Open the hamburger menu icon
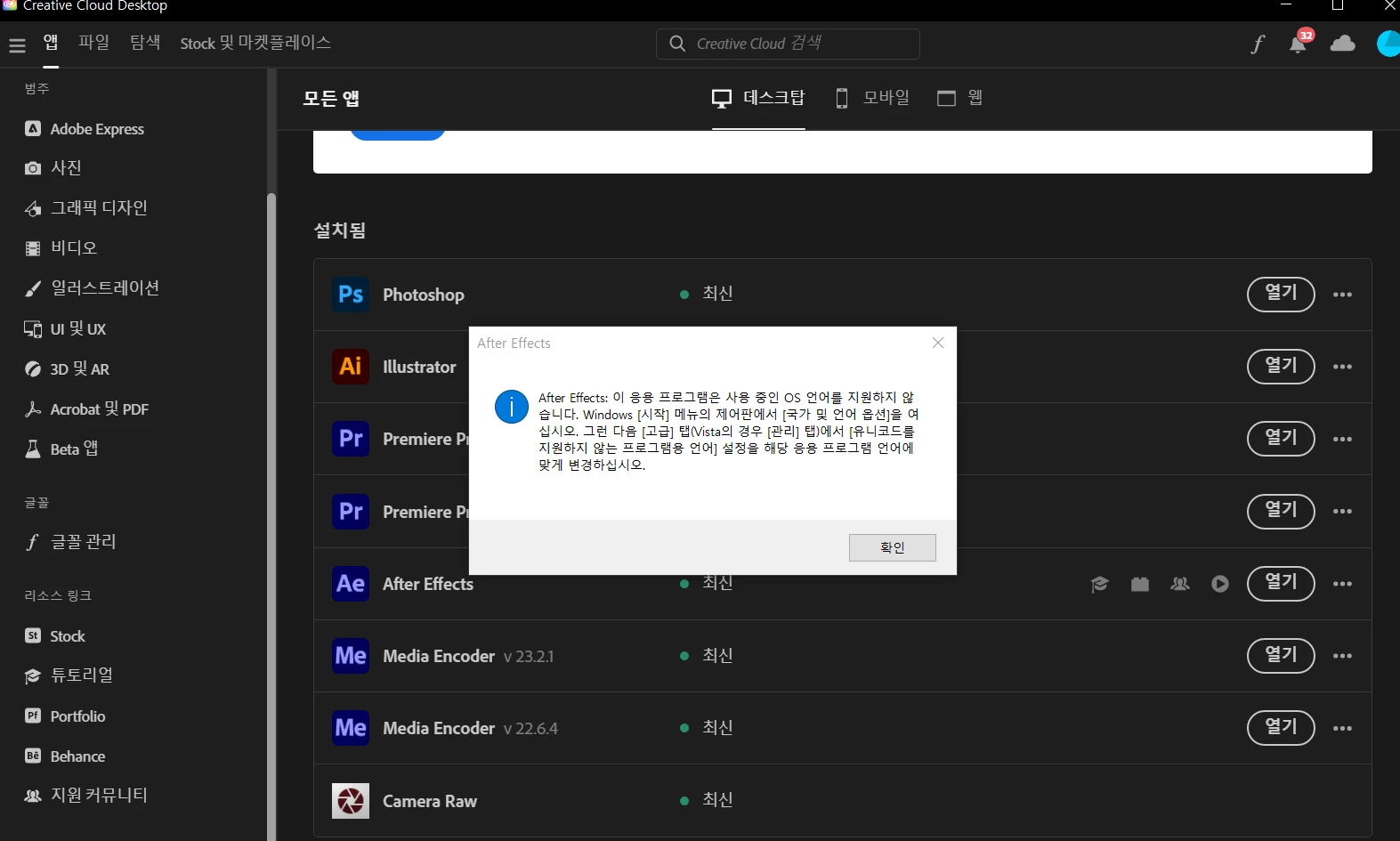Image resolution: width=1400 pixels, height=841 pixels. coord(17,44)
